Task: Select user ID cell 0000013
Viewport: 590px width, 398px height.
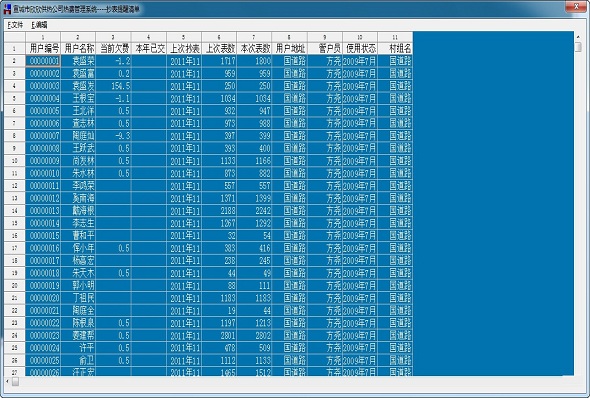Action: point(43,210)
